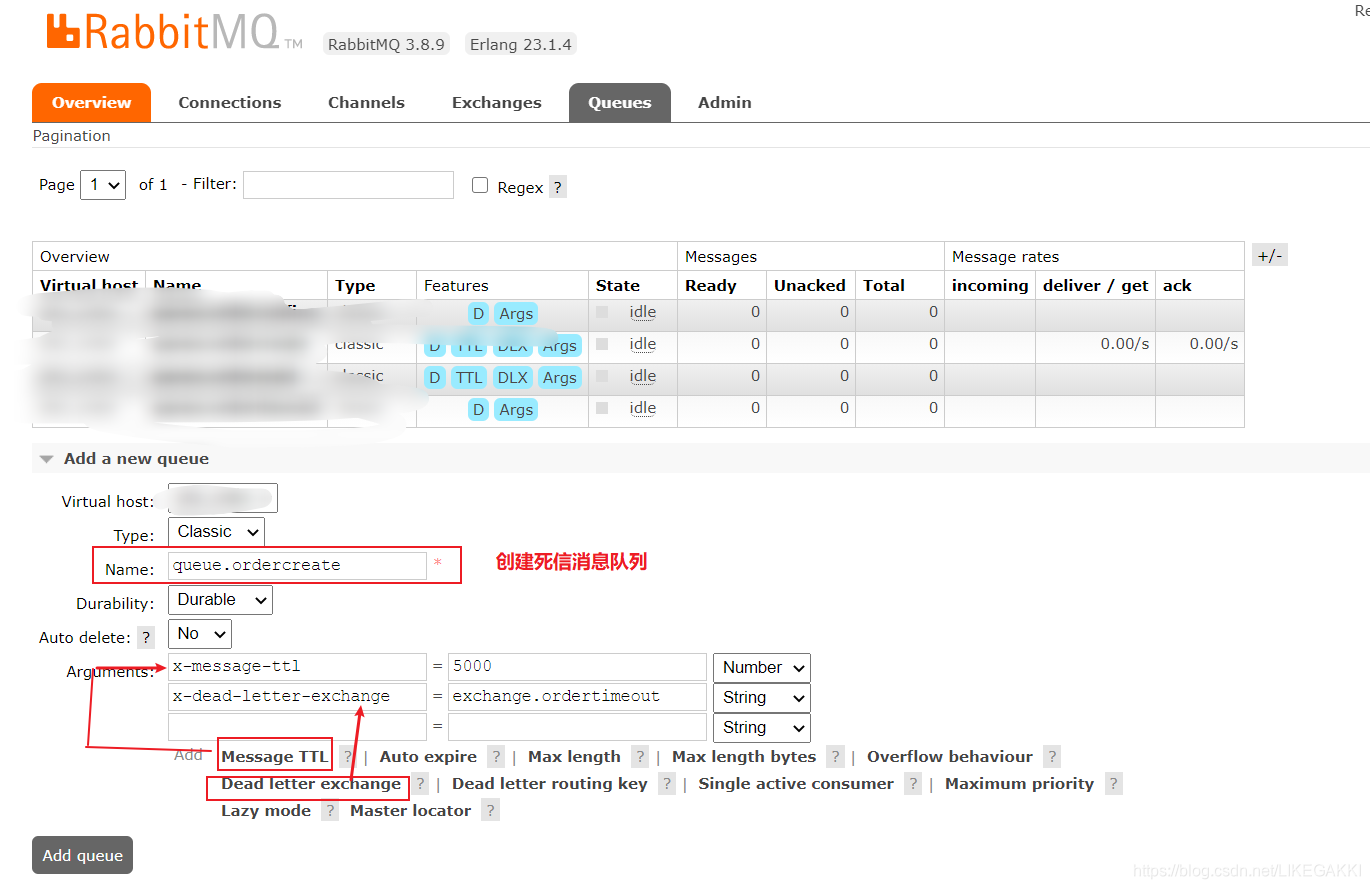
Task: Click the x-message-ttl argument key field
Action: coord(297,666)
